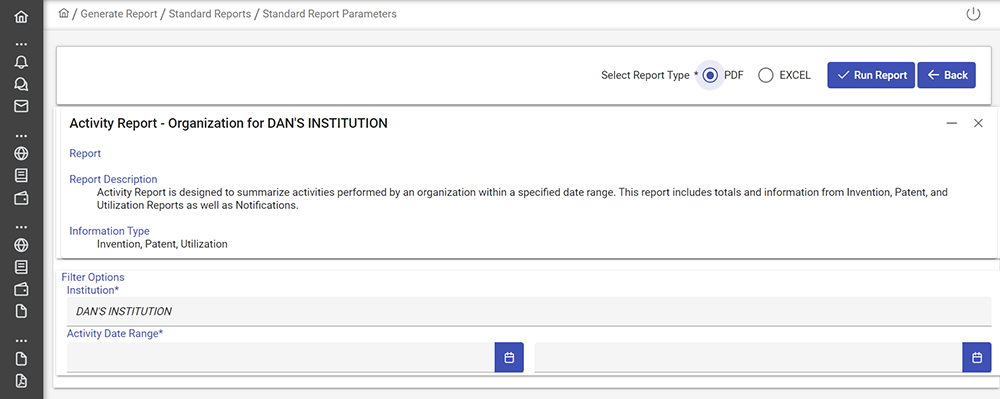Viewport: 1000px width, 399px height.
Task: Click the blank page icon just above the PDF icon
Action: point(21,358)
